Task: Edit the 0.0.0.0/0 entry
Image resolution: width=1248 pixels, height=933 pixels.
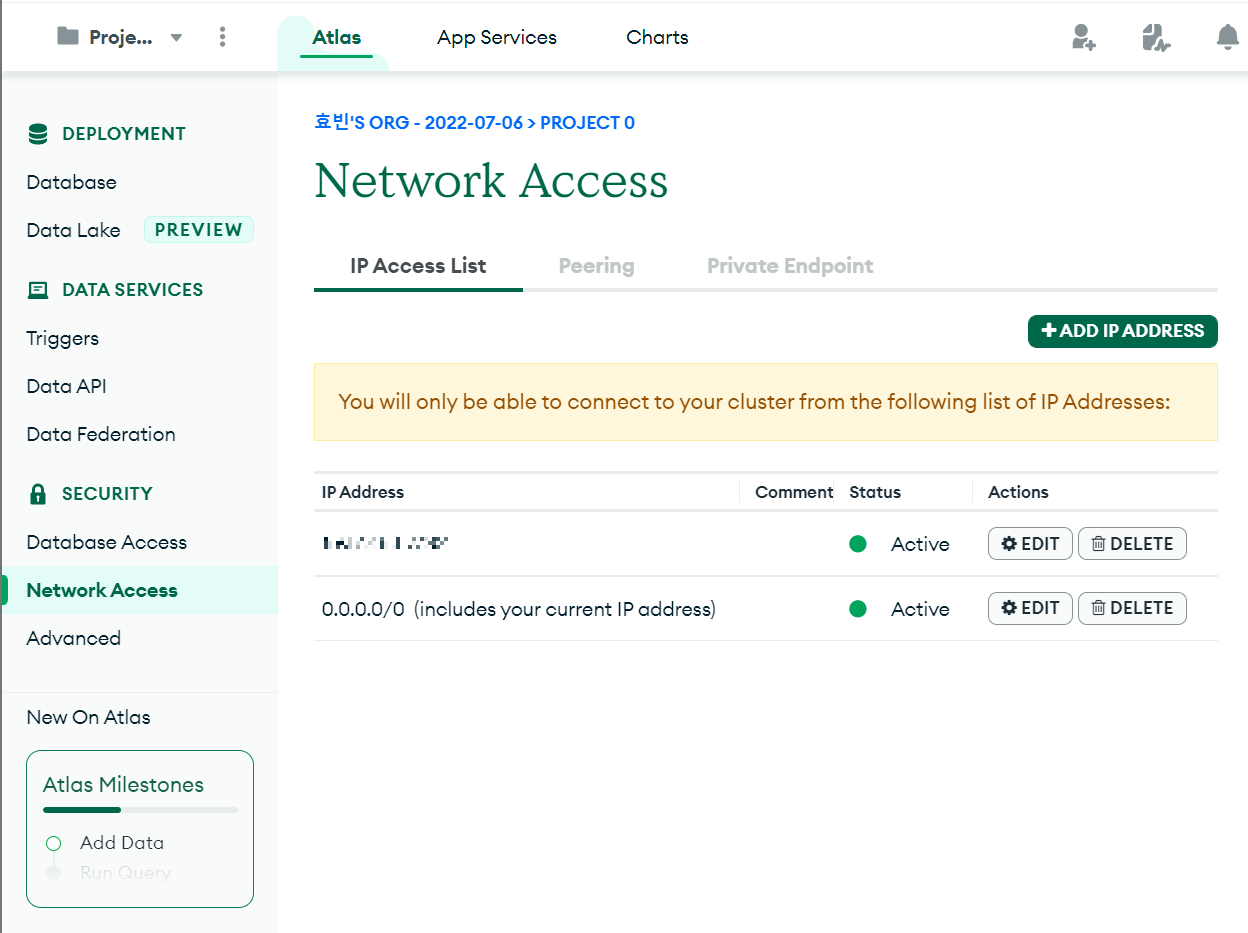Action: click(1030, 608)
